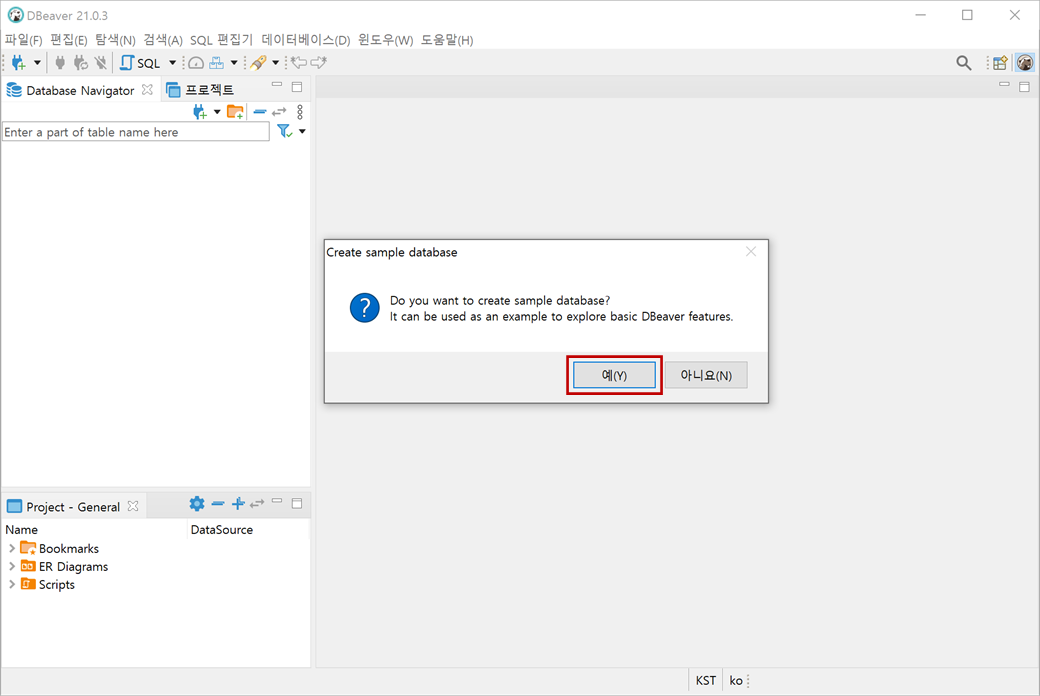Click the DBeaver perspective icon at top right
The image size is (1040, 696).
click(1025, 63)
